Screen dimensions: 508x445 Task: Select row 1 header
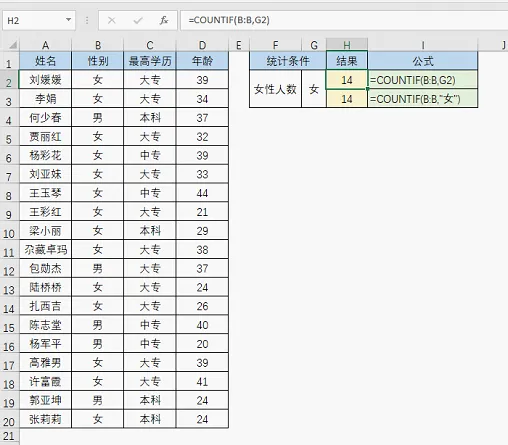coord(9,61)
